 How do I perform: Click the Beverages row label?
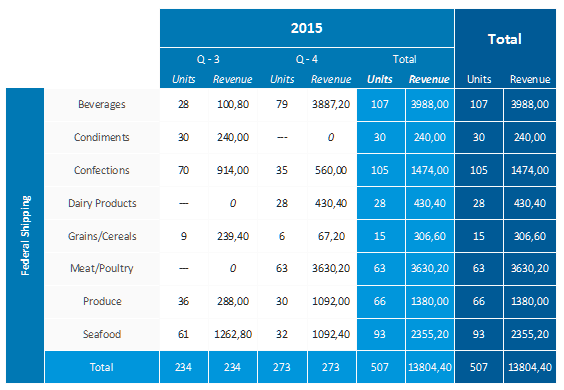pyautogui.click(x=102, y=104)
